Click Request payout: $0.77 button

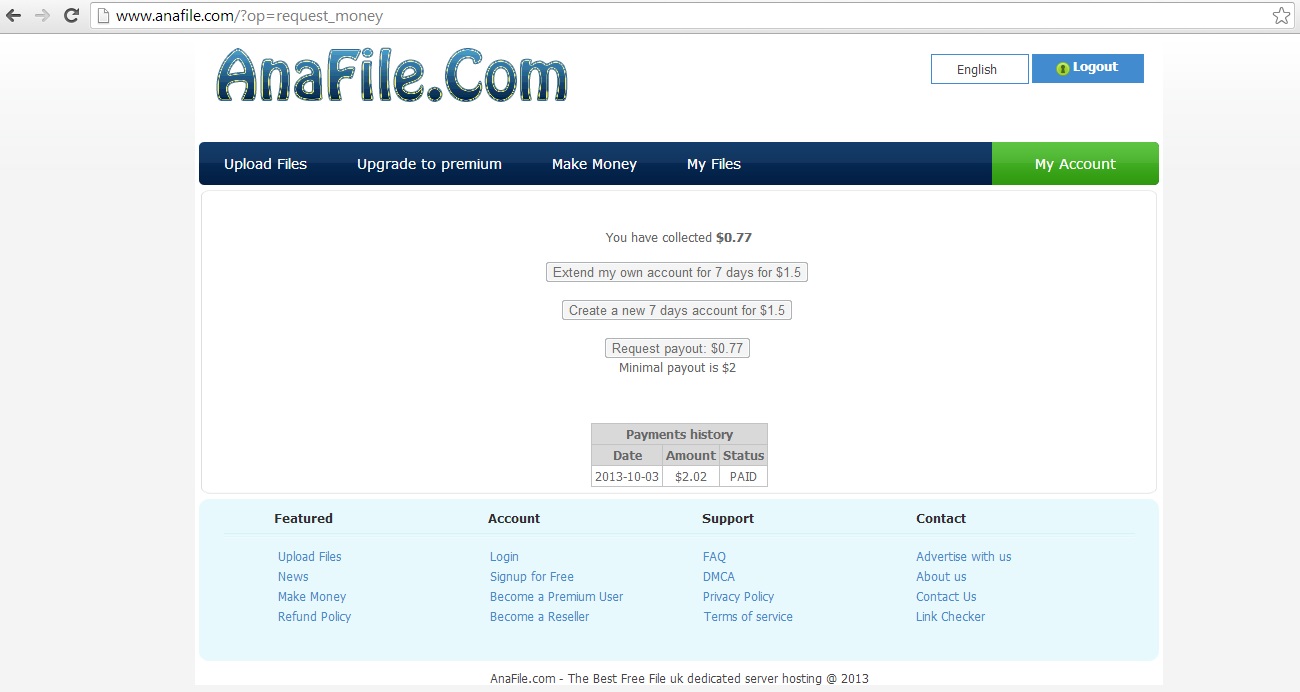pyautogui.click(x=677, y=348)
